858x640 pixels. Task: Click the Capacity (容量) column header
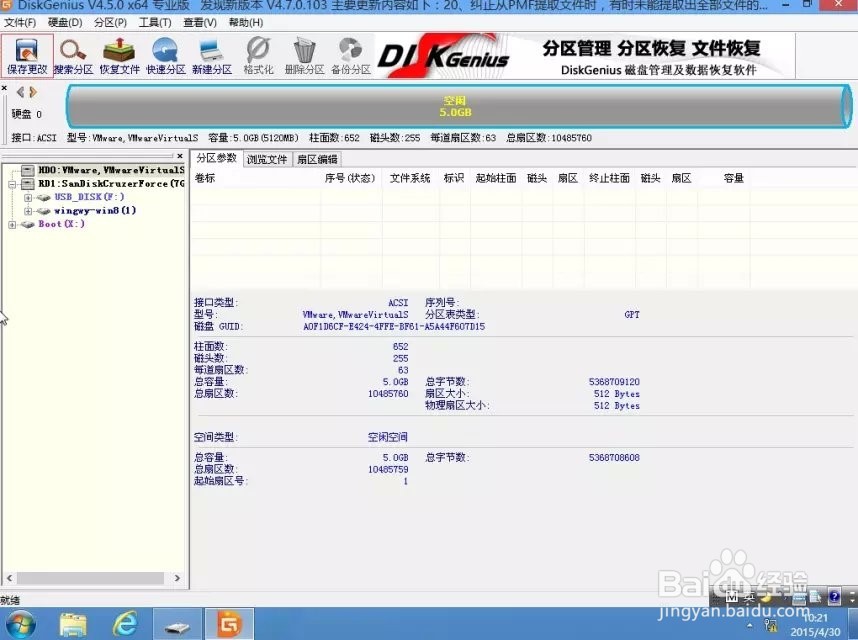[733, 178]
